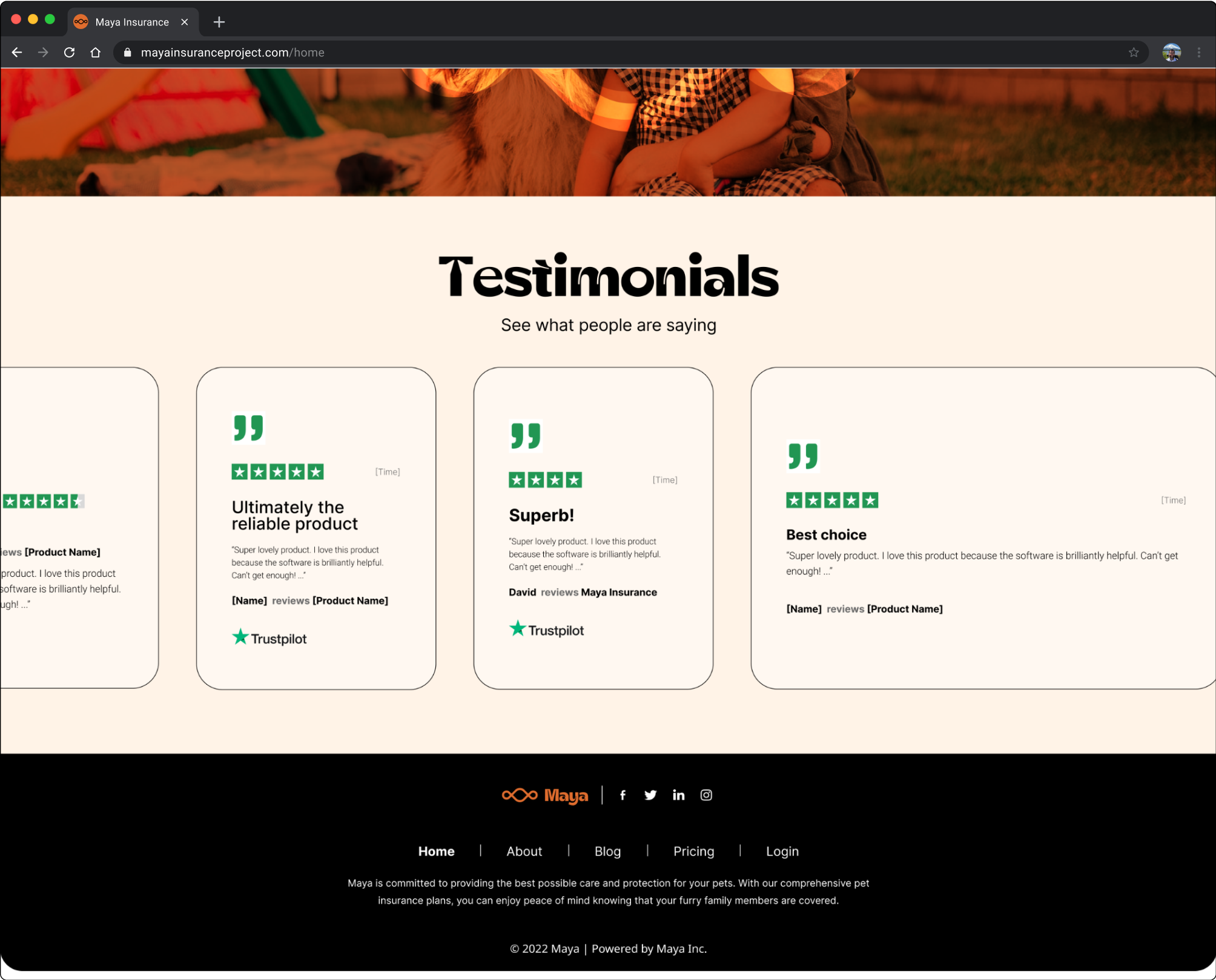
Task: Reload the page with refresh icon
Action: point(69,53)
